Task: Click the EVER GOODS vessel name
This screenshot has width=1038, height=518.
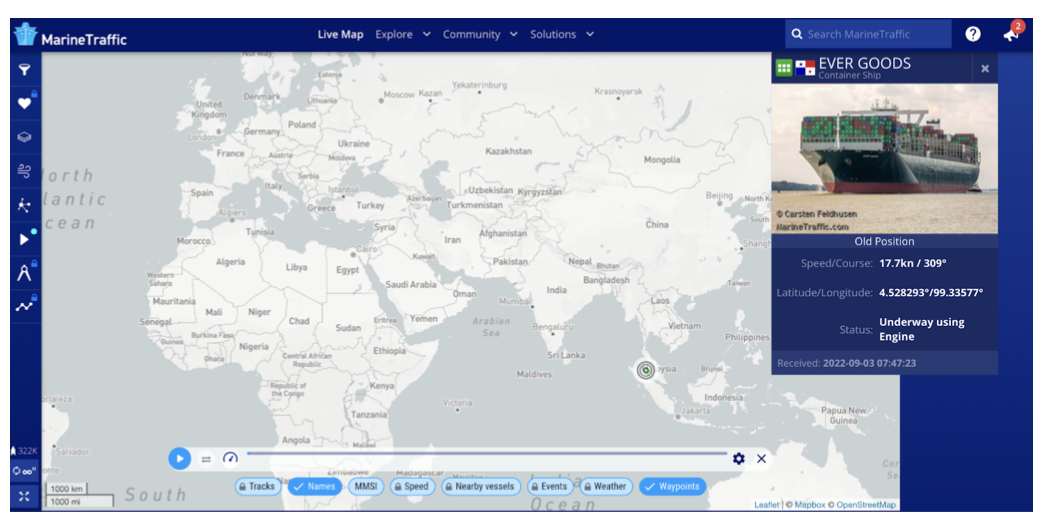Action: click(x=865, y=64)
